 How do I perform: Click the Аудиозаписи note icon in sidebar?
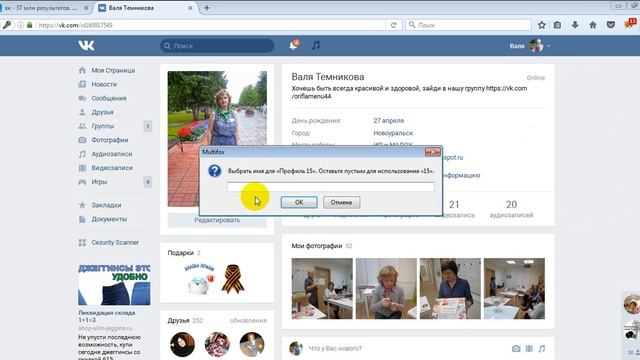pyautogui.click(x=82, y=154)
